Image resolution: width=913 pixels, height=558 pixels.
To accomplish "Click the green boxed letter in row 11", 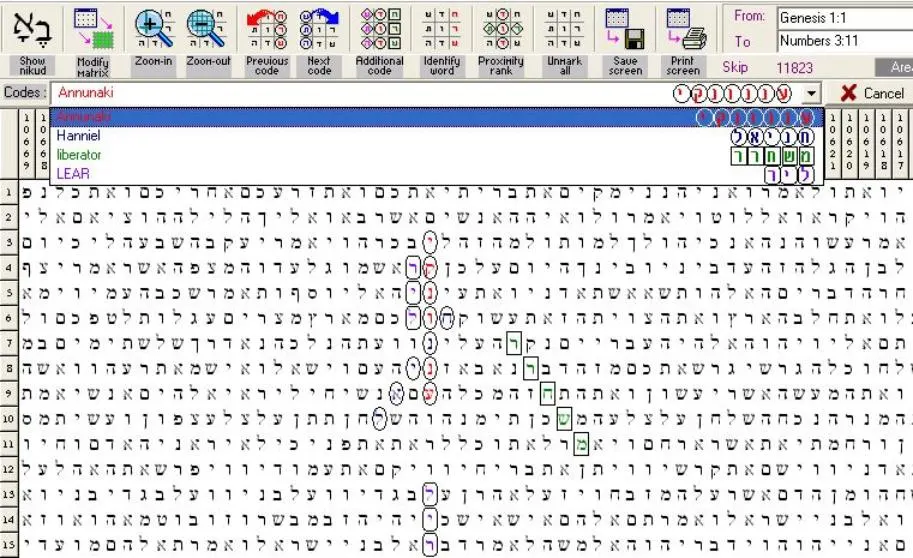I will click(581, 444).
